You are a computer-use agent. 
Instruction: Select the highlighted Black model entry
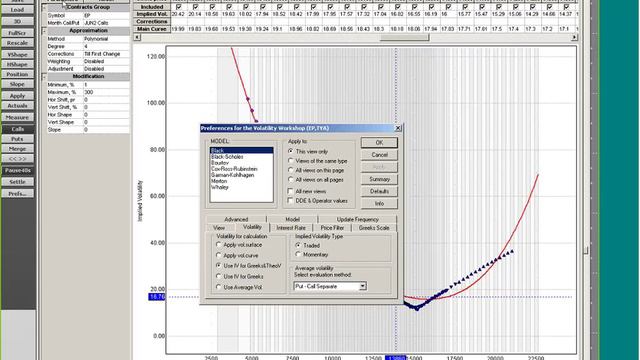[242, 151]
